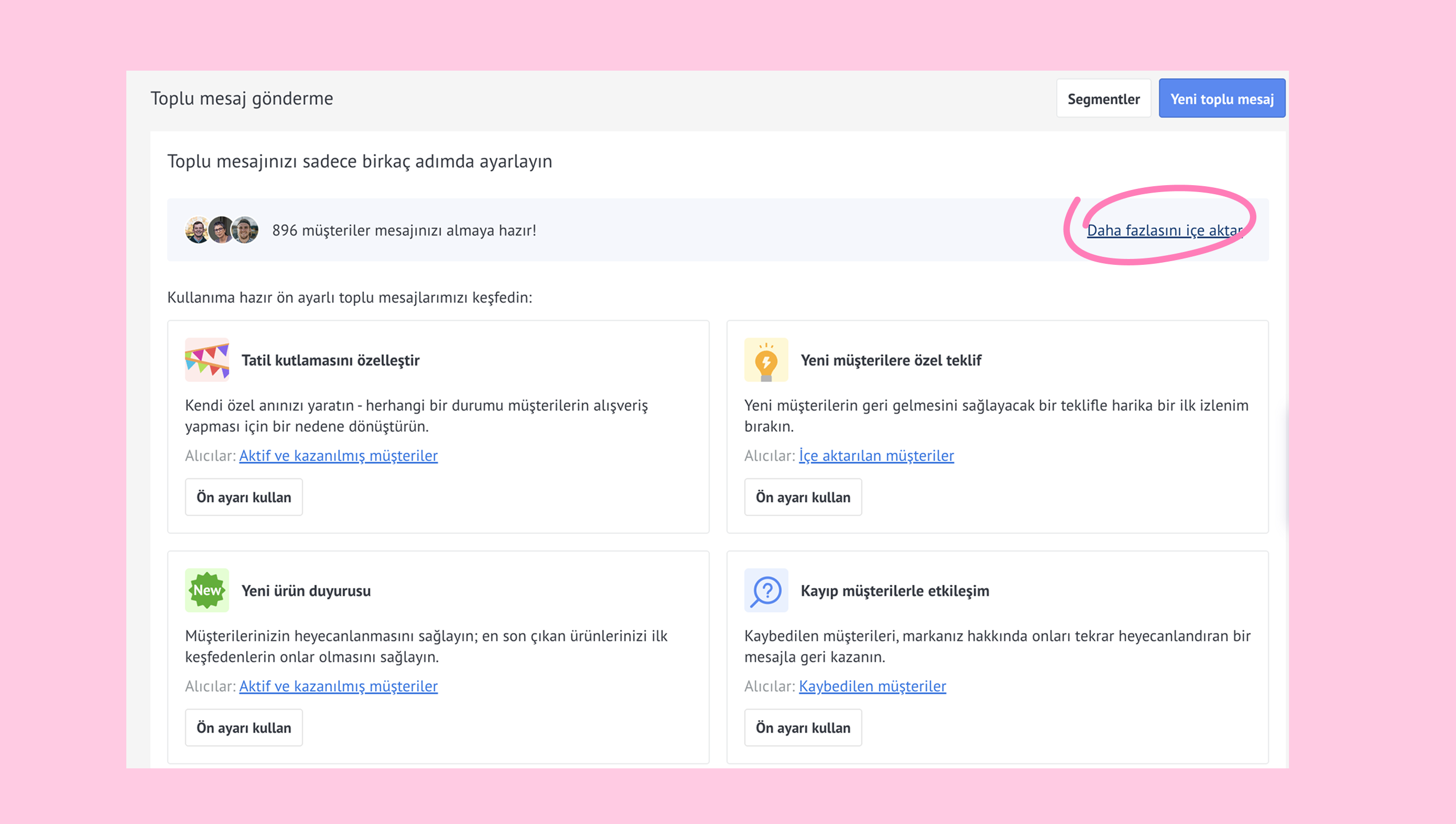Click the lightbulb new customer offer icon

coord(766,360)
